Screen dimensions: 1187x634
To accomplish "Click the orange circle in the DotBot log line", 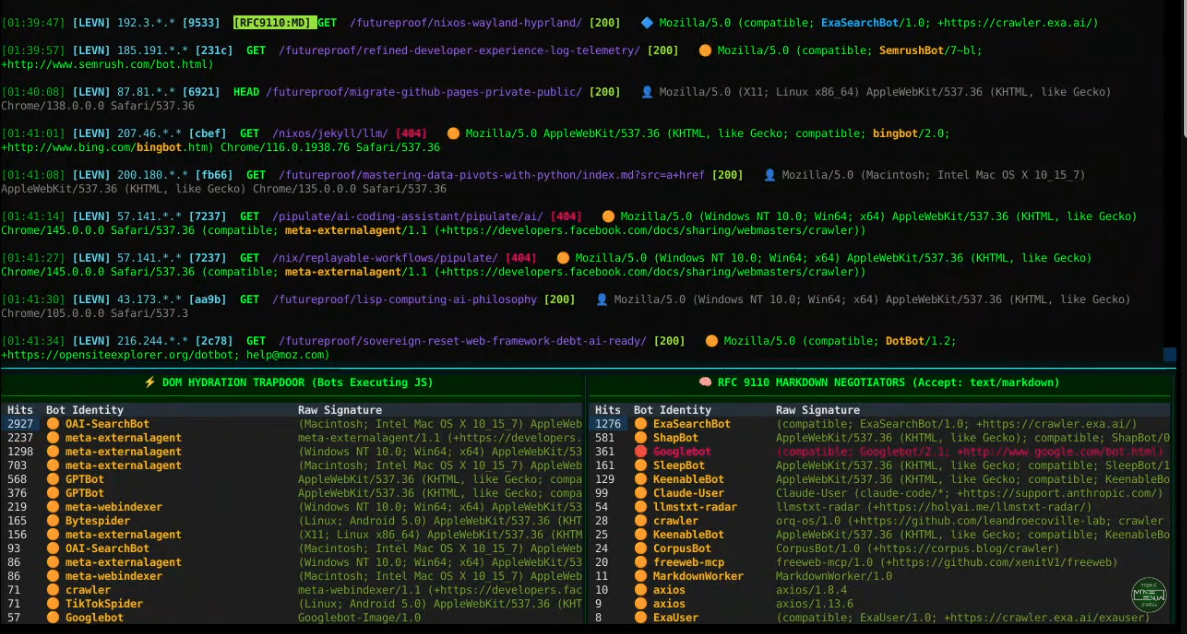I will (711, 341).
